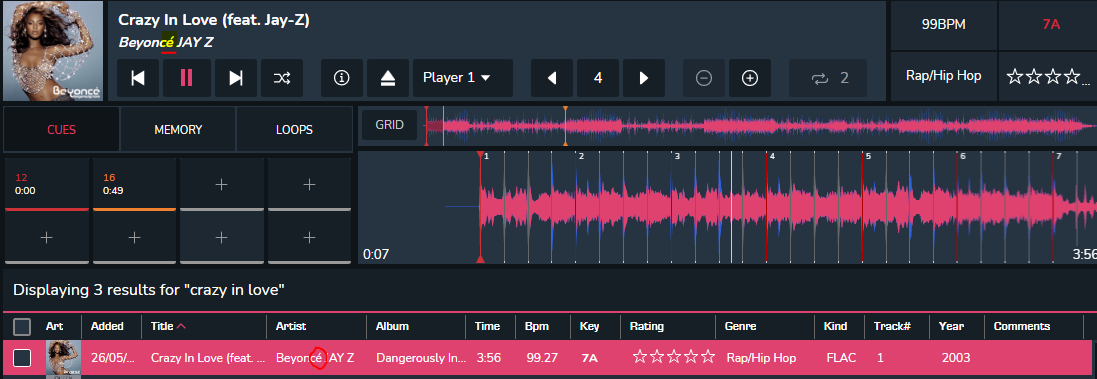
Task: Skip to the next track
Action: pos(236,78)
